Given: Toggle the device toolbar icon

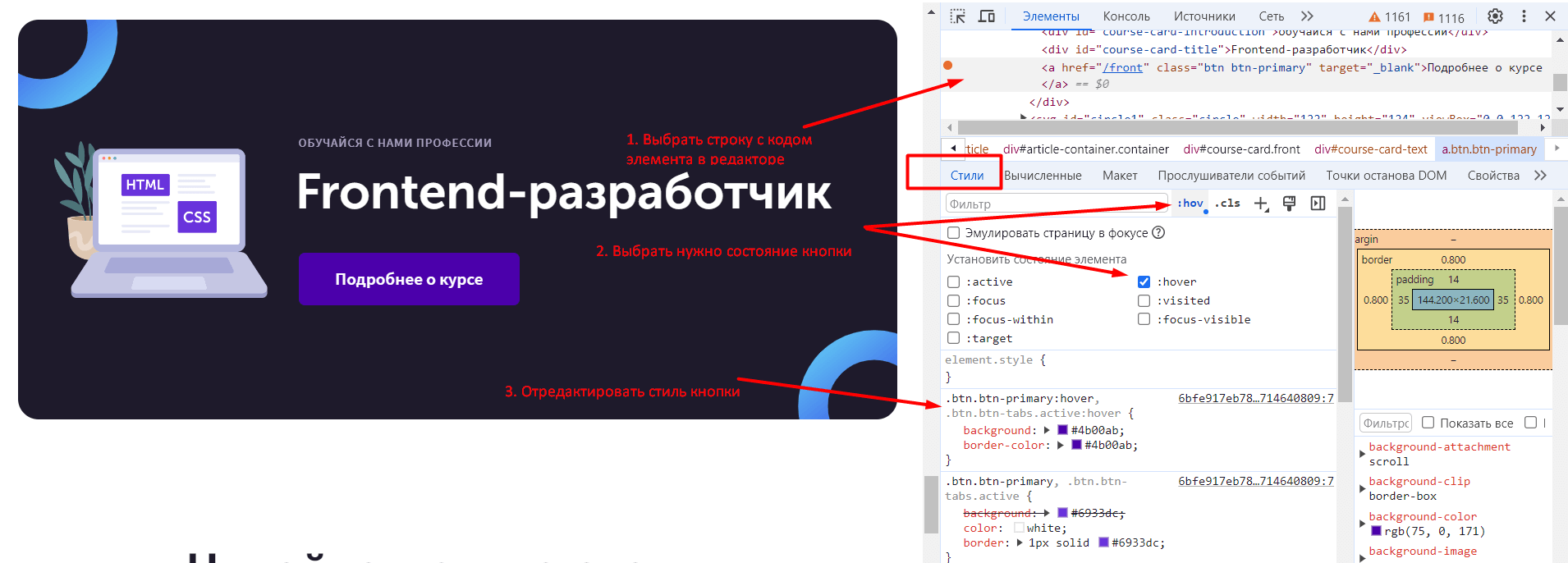Looking at the screenshot, I should (987, 16).
